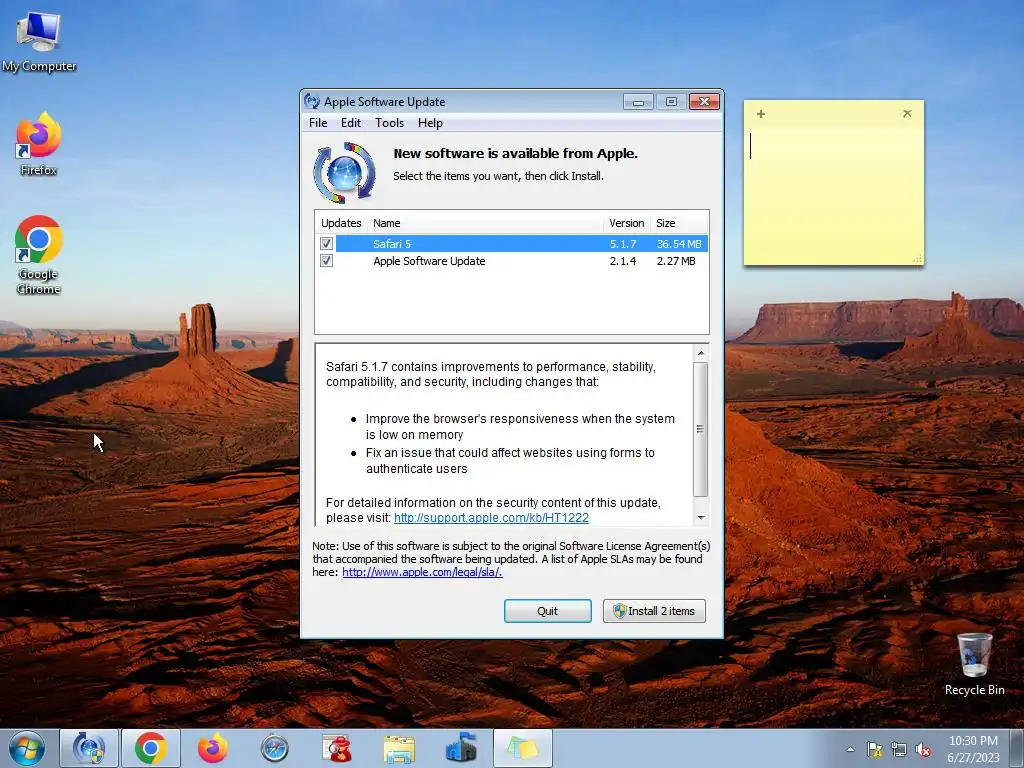Open the taskbar clock and date
Viewport: 1024px width, 768px height.
pyautogui.click(x=973, y=749)
